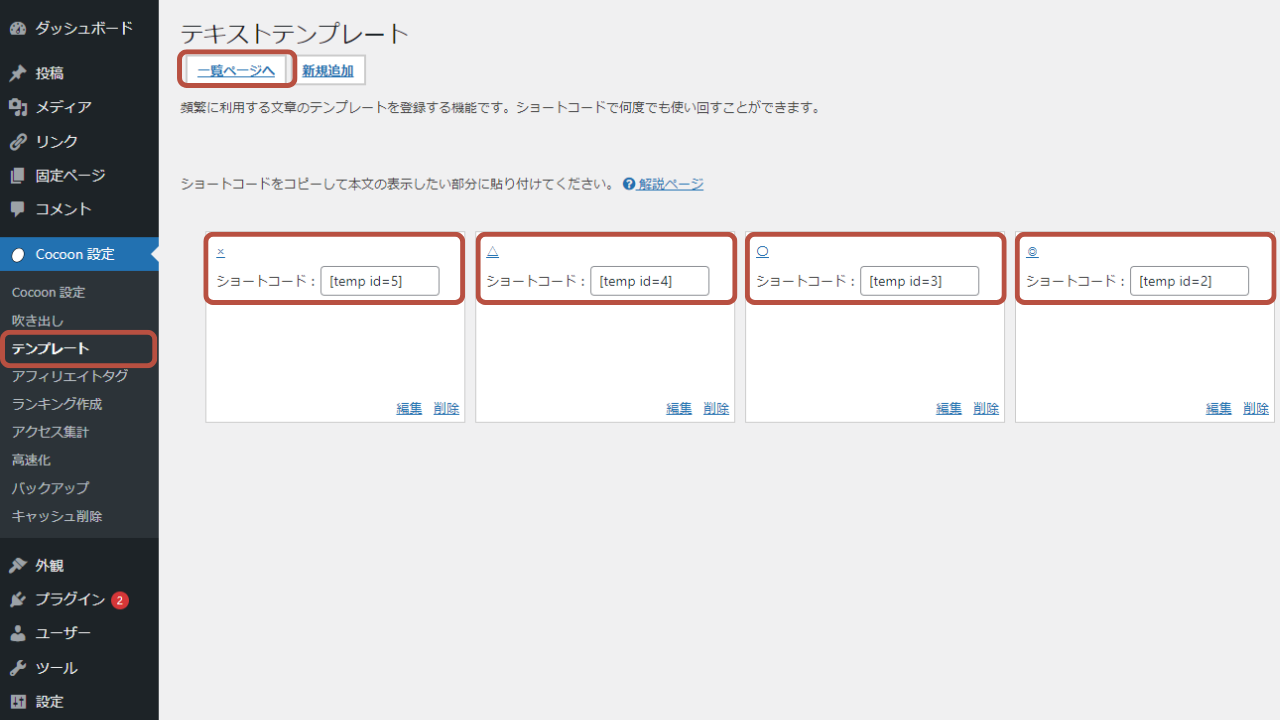Click the Tools wrench icon
Screen dimensions: 1280x720
click(18, 667)
